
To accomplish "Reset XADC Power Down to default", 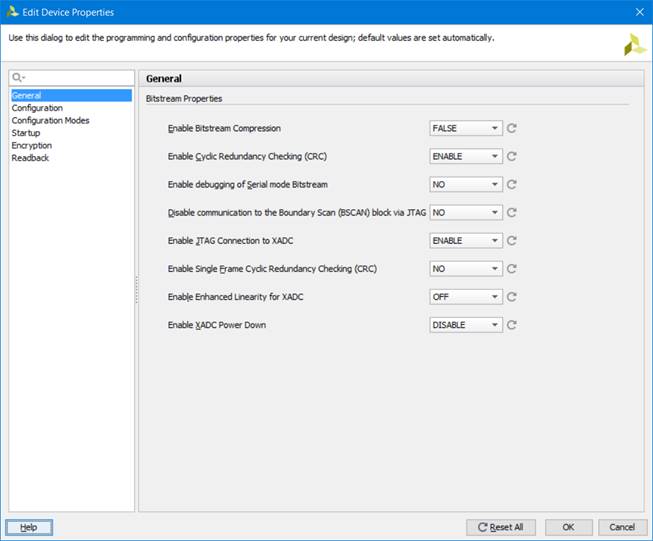I will tap(512, 324).
